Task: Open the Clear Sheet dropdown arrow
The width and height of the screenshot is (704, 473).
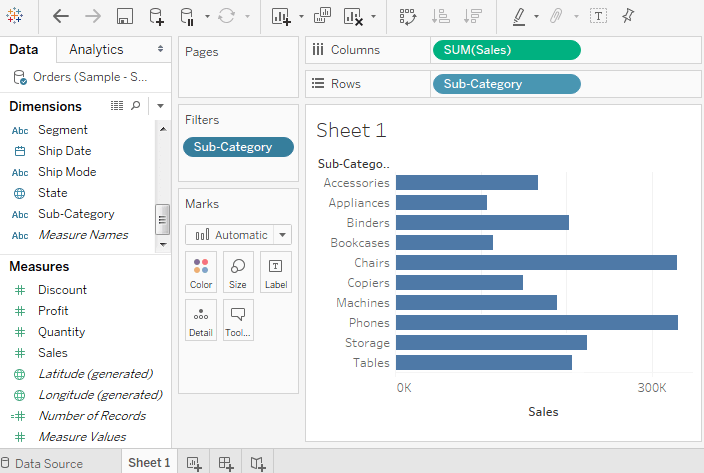Action: [374, 17]
